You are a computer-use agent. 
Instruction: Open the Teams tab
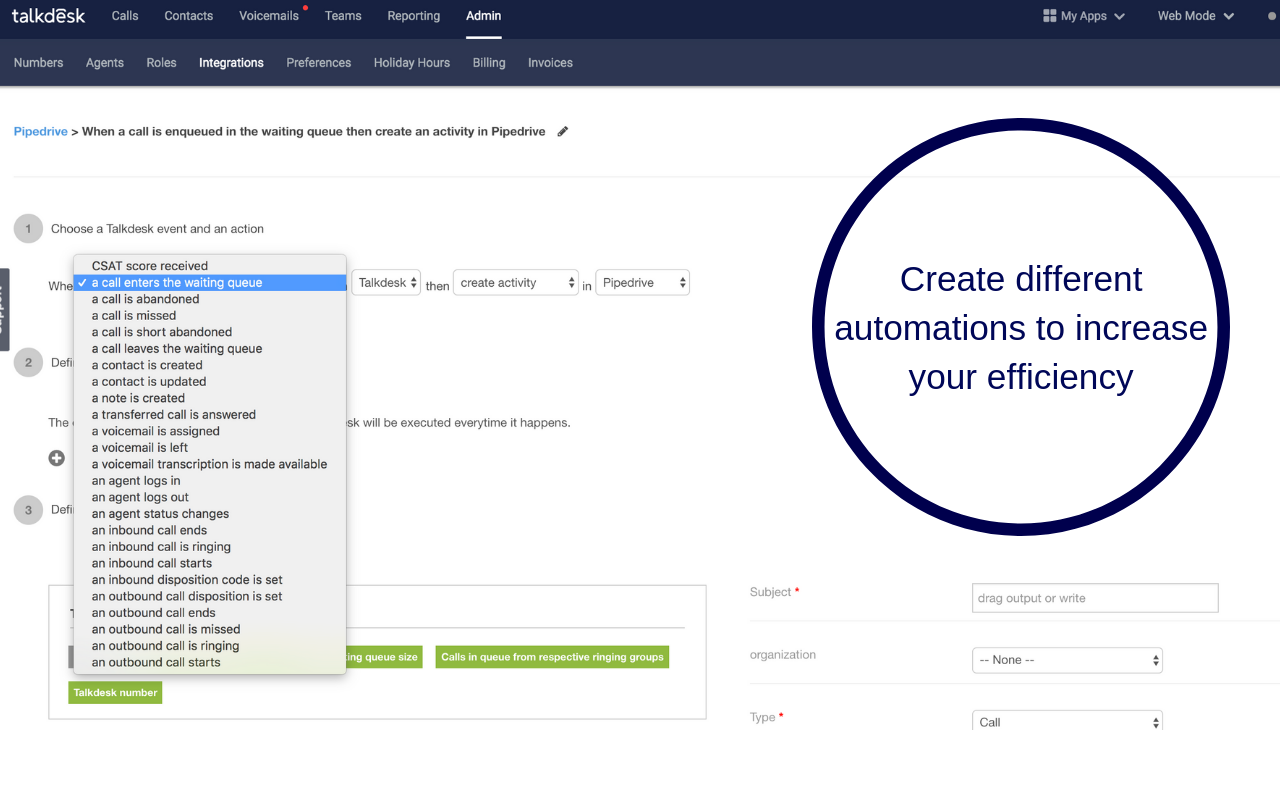coord(343,16)
